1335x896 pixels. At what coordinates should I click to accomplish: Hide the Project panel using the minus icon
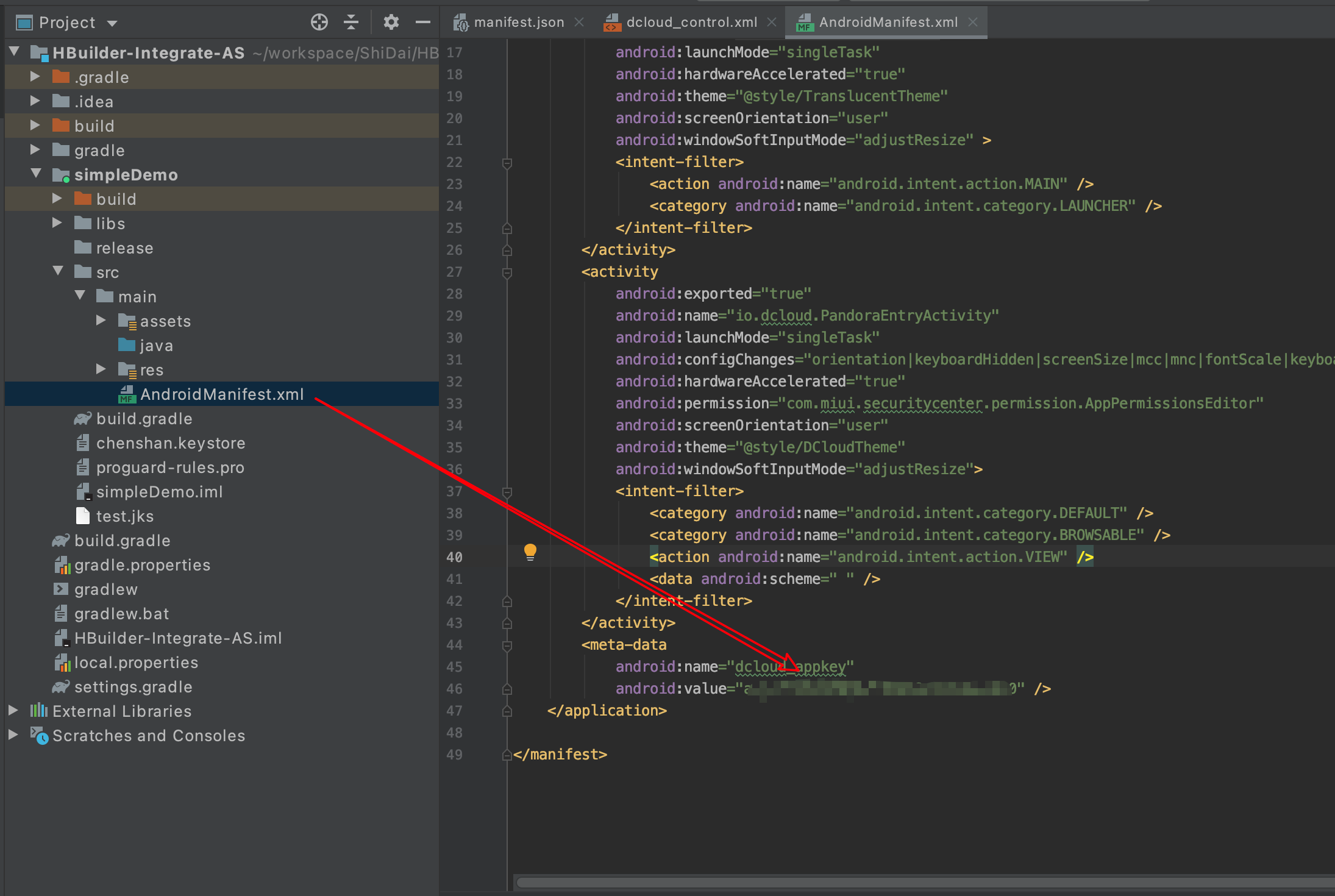pyautogui.click(x=424, y=22)
